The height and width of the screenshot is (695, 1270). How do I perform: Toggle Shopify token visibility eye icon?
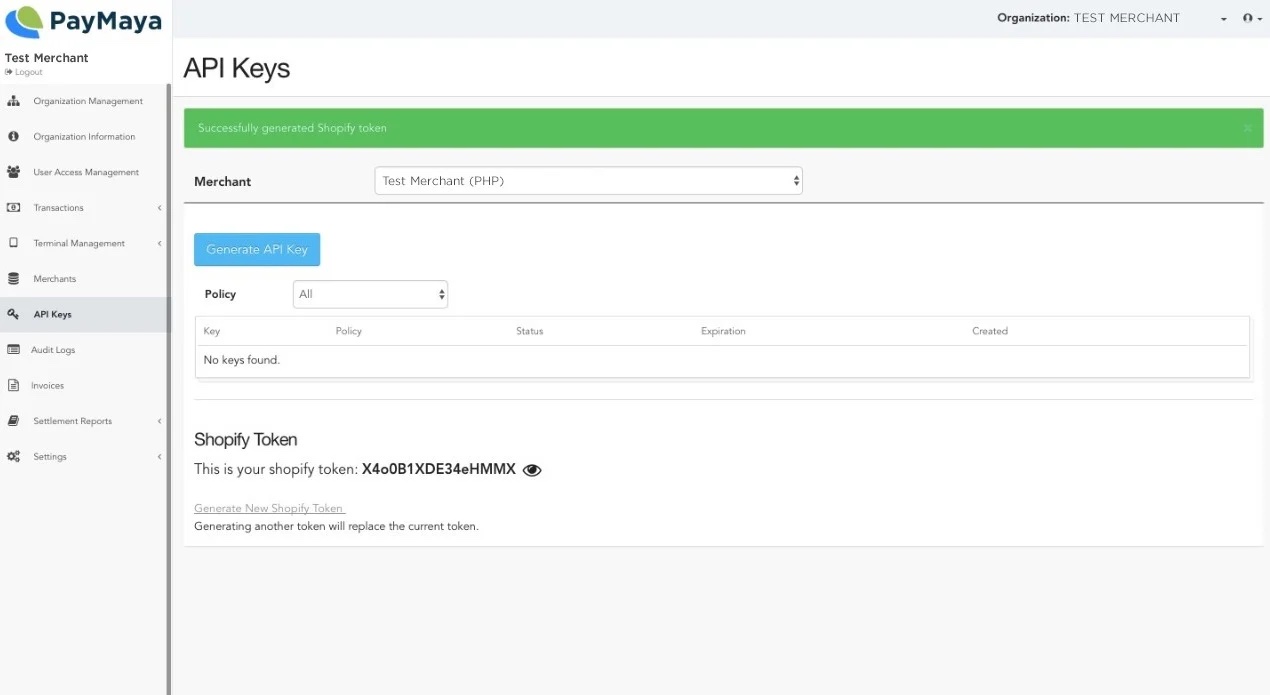[532, 470]
